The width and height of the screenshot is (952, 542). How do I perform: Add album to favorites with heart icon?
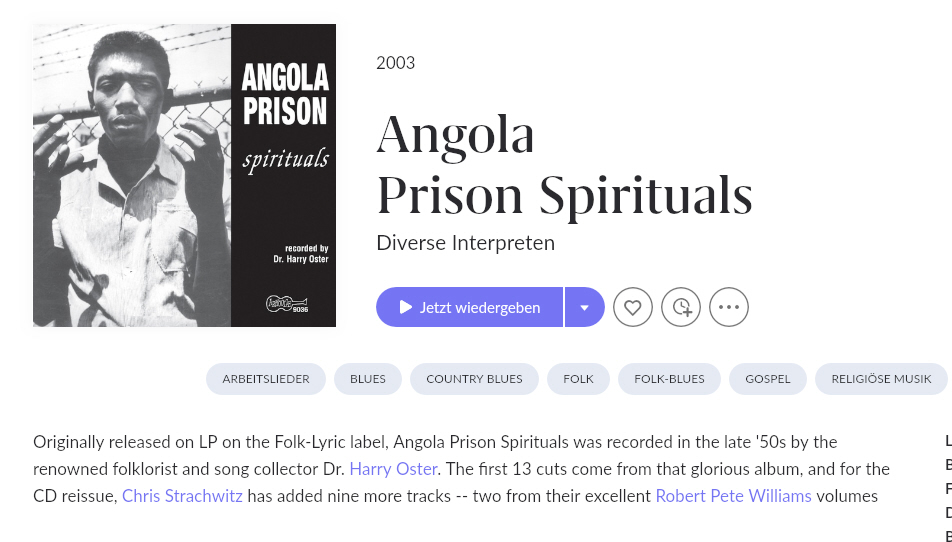pyautogui.click(x=633, y=307)
